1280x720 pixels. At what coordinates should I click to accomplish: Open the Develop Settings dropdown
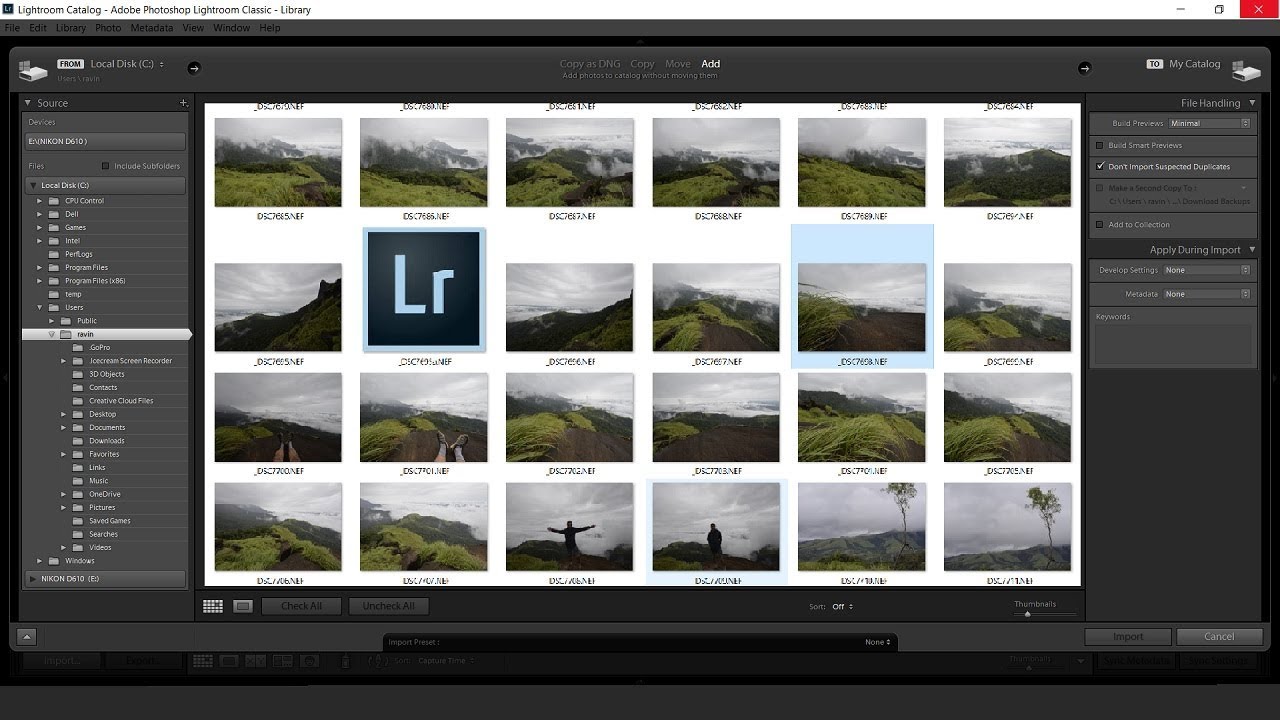click(1207, 270)
